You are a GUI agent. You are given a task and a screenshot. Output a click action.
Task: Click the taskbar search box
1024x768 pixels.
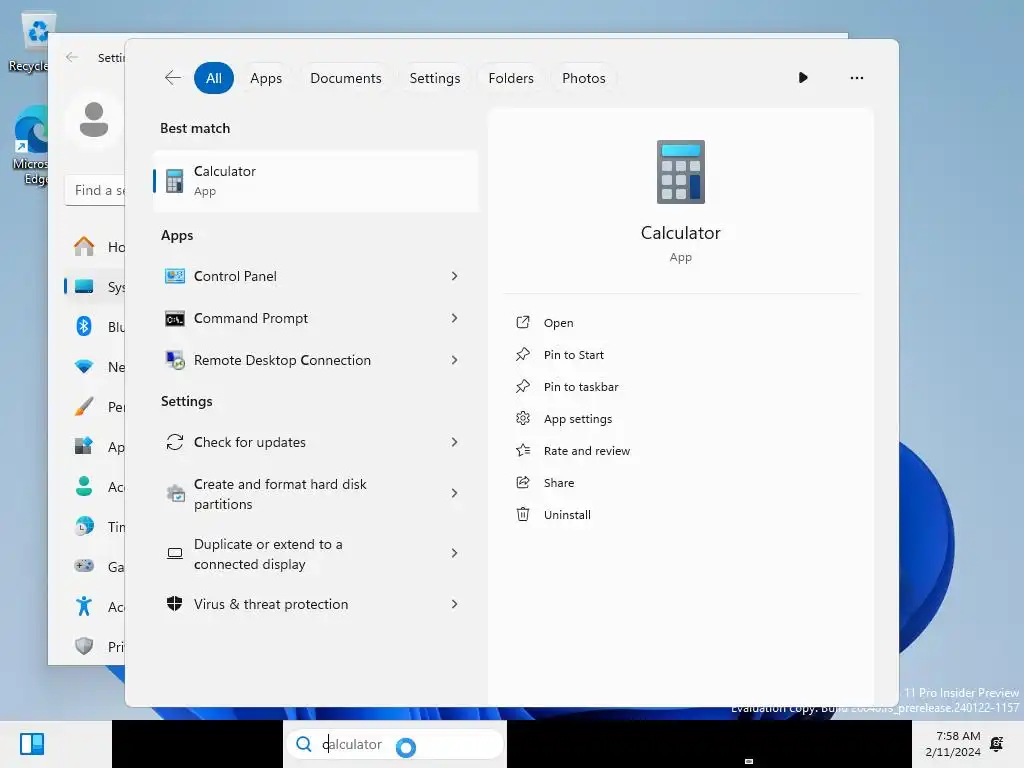[x=394, y=744]
